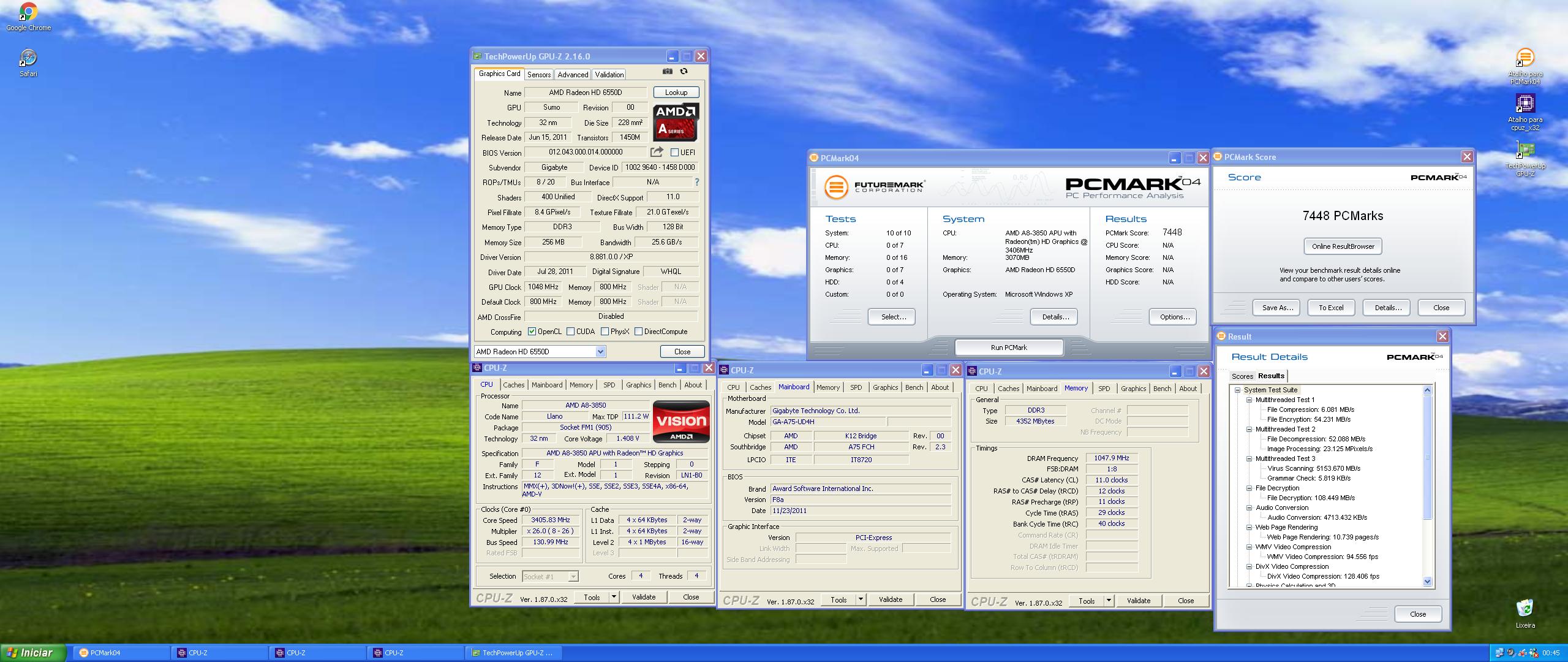Image resolution: width=1568 pixels, height=662 pixels.
Task: Click the AMD Vision logo in CPU-Z
Action: [681, 421]
